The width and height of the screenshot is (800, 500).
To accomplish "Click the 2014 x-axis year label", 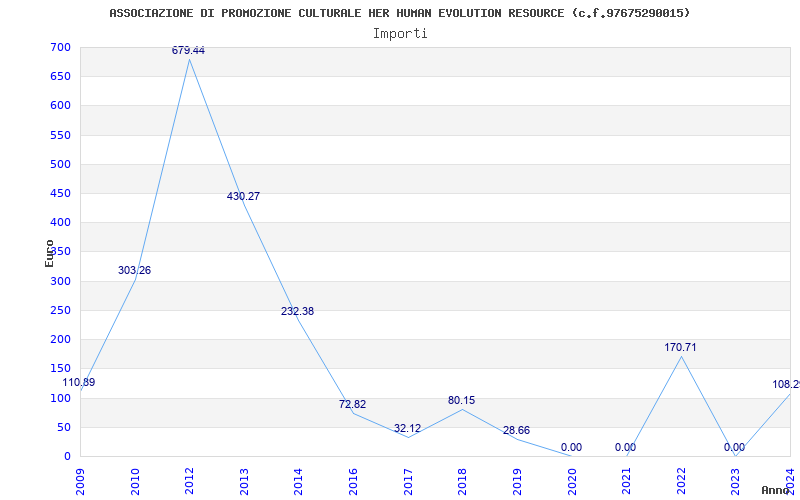I will 298,482.
